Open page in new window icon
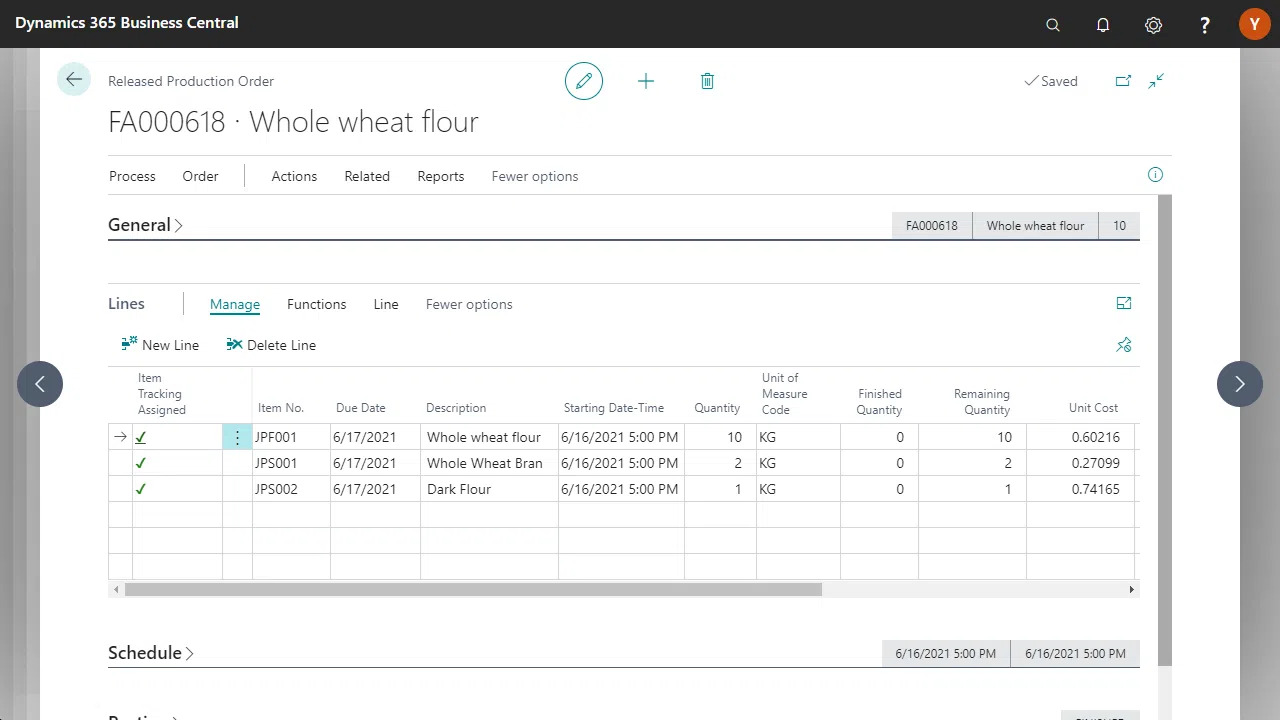The width and height of the screenshot is (1280, 720). [1123, 81]
